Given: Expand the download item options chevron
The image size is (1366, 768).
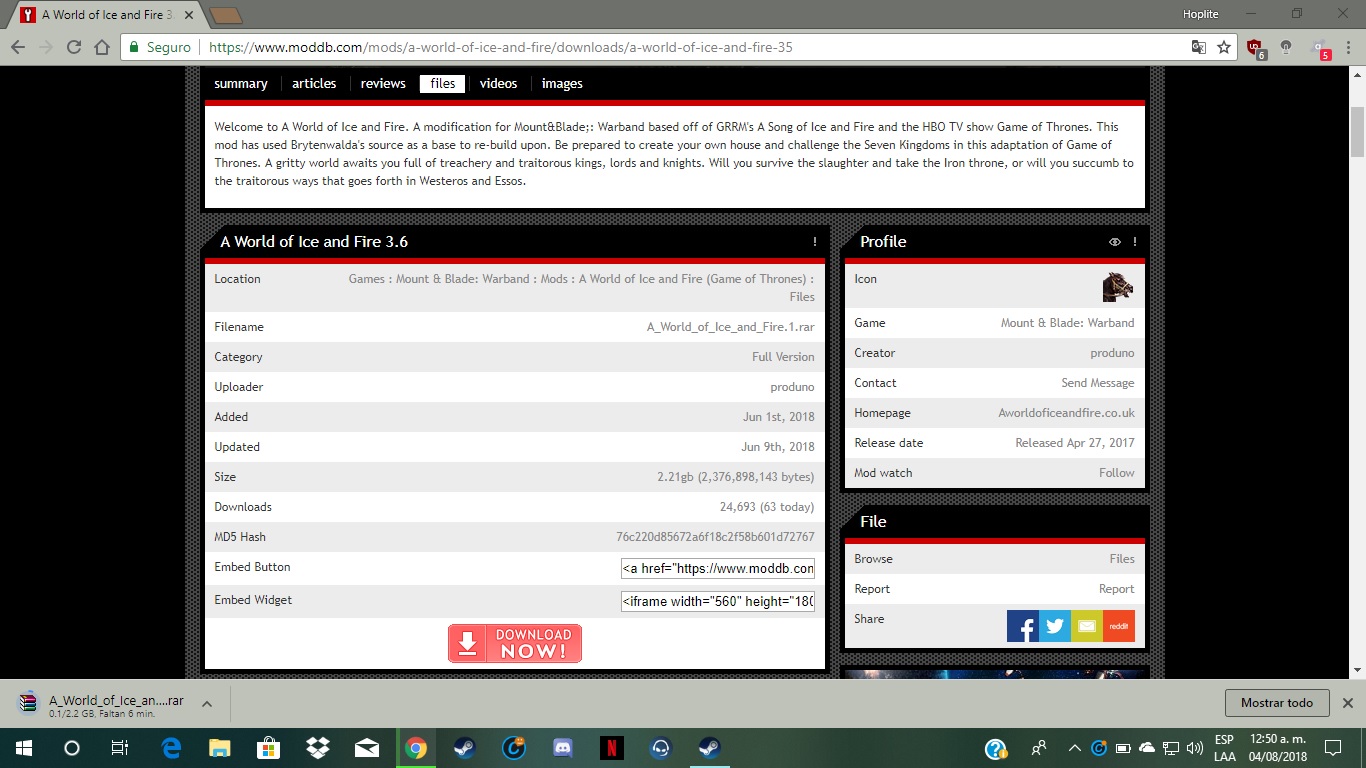Looking at the screenshot, I should pyautogui.click(x=207, y=703).
